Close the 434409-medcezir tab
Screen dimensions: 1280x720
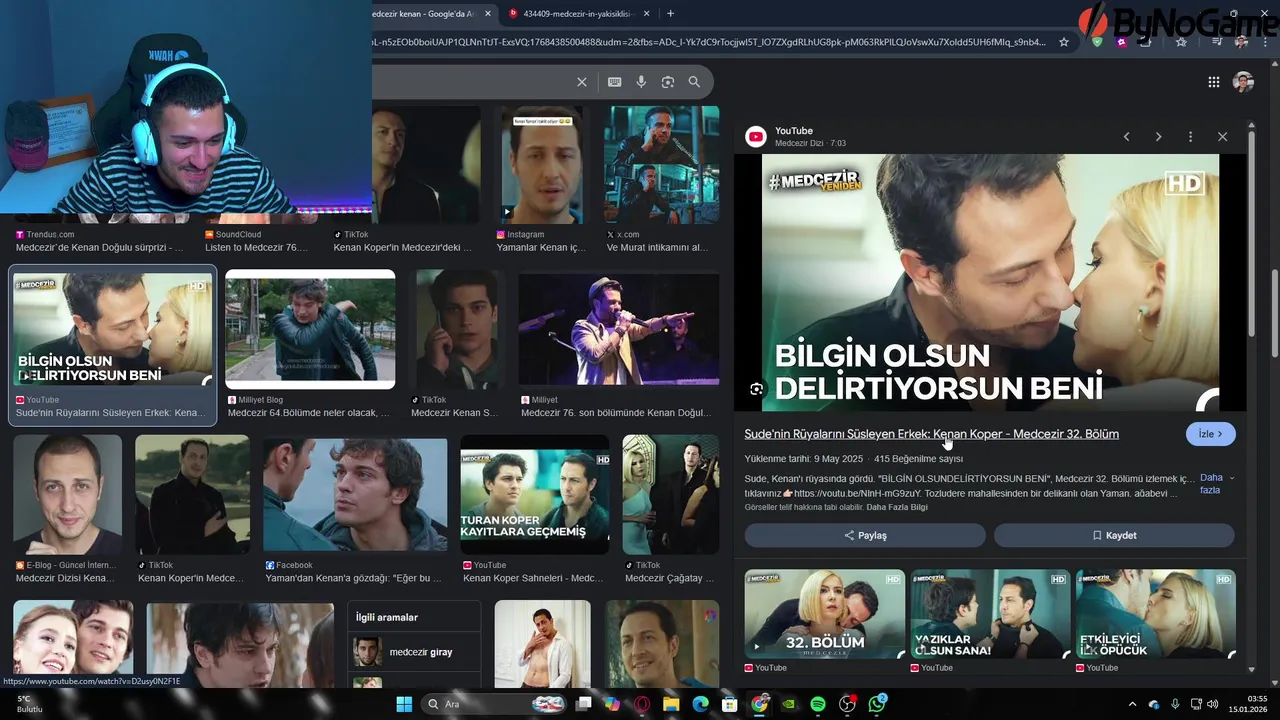[646, 13]
